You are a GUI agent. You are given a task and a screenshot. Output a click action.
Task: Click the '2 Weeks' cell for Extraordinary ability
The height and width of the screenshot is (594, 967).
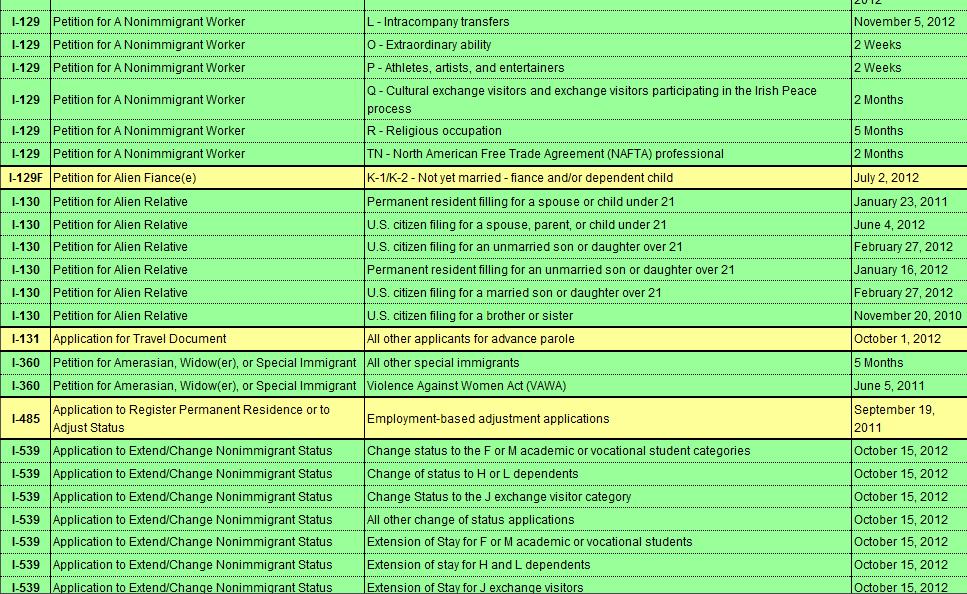[909, 45]
